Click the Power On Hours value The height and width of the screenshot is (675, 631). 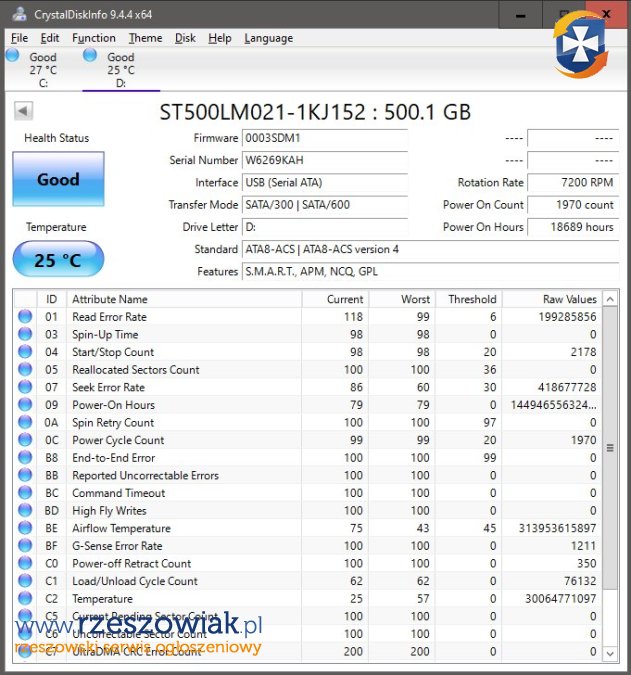573,227
